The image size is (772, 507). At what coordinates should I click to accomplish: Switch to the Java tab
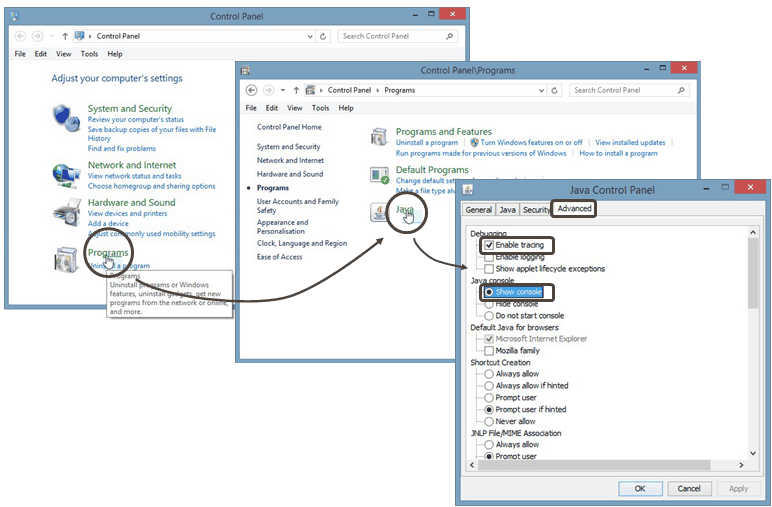[508, 210]
